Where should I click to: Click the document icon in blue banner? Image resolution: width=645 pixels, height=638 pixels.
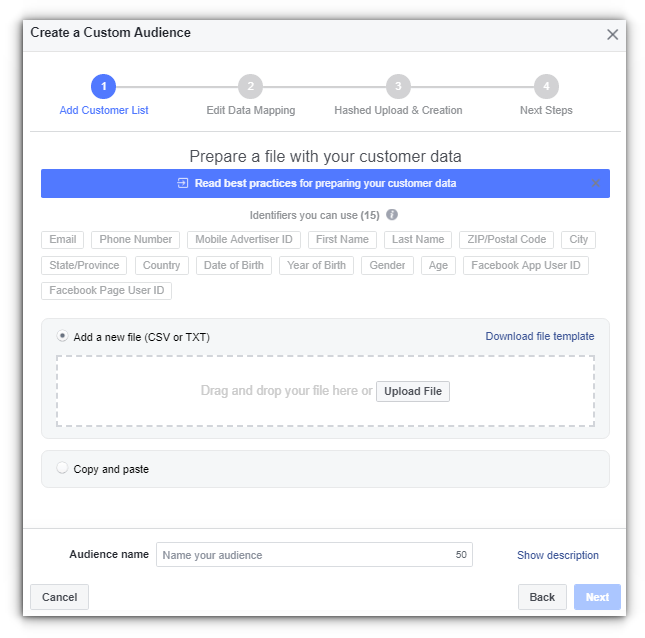pyautogui.click(x=183, y=183)
